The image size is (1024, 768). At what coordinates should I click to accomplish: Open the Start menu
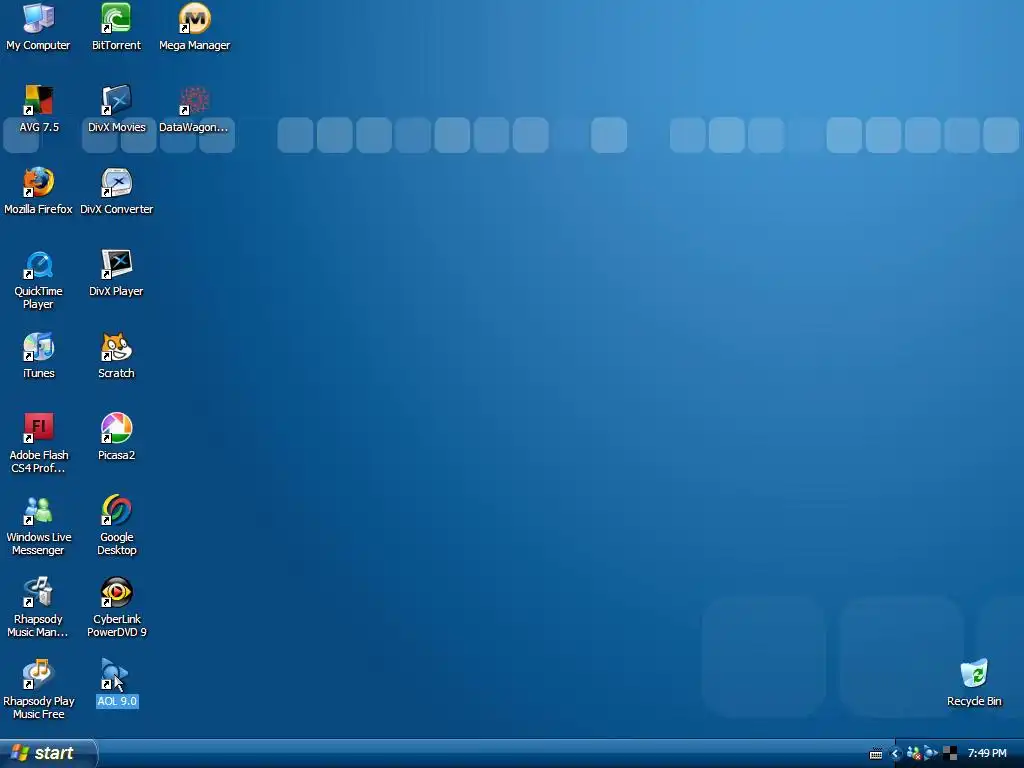47,753
